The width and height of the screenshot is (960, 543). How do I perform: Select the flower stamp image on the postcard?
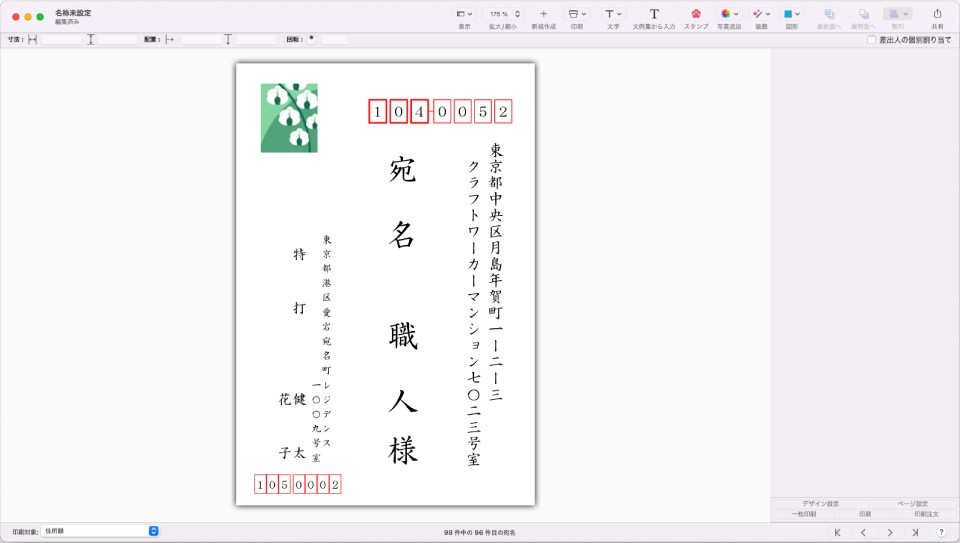click(x=289, y=118)
